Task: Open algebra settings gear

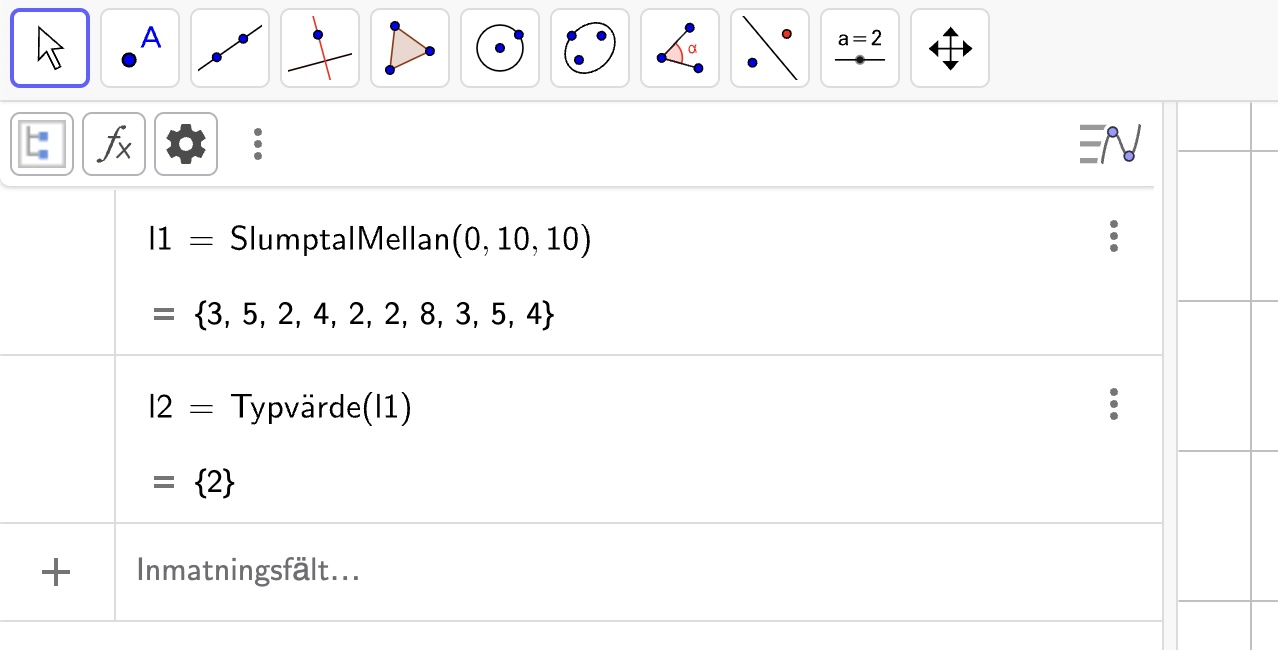Action: (186, 144)
